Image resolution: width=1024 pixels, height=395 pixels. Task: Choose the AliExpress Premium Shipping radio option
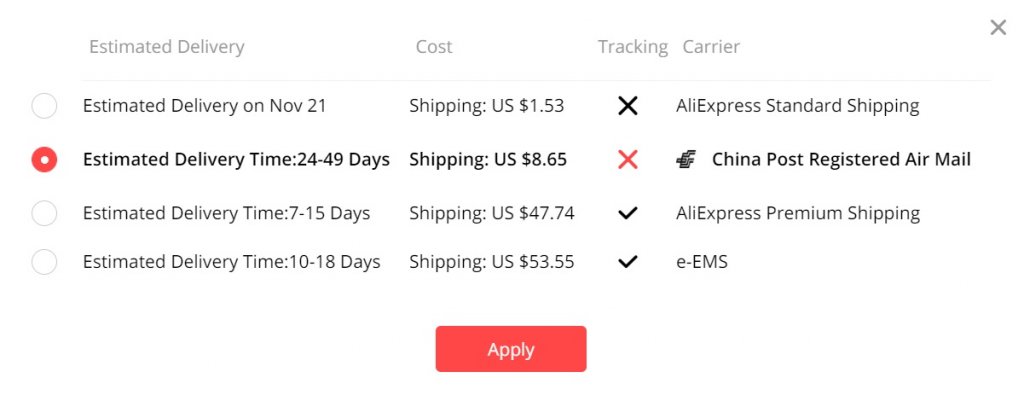tap(44, 213)
